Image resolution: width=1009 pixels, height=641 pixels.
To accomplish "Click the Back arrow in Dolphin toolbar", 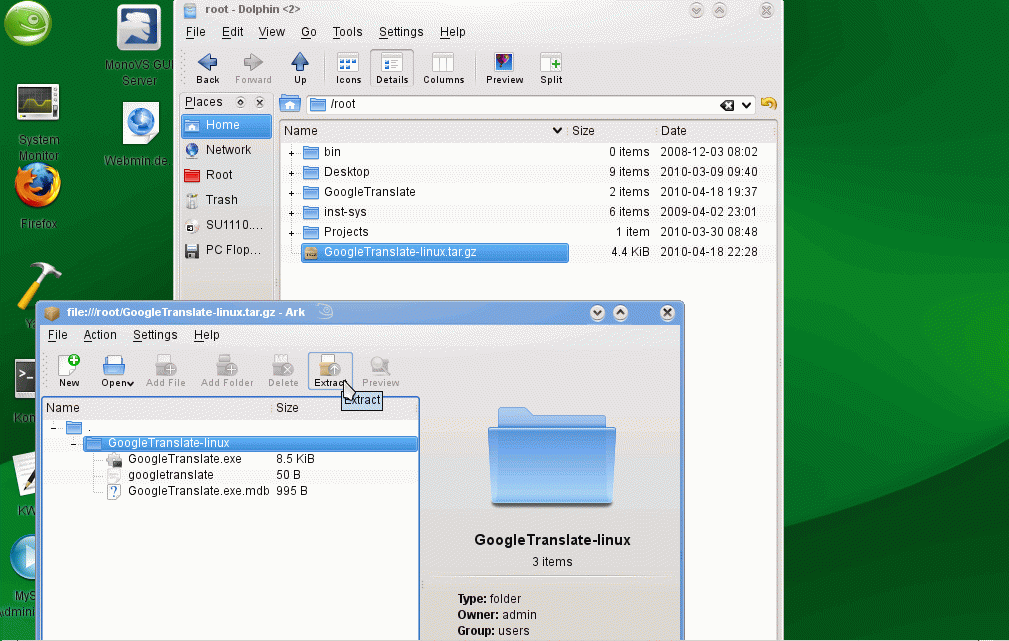I will [208, 68].
